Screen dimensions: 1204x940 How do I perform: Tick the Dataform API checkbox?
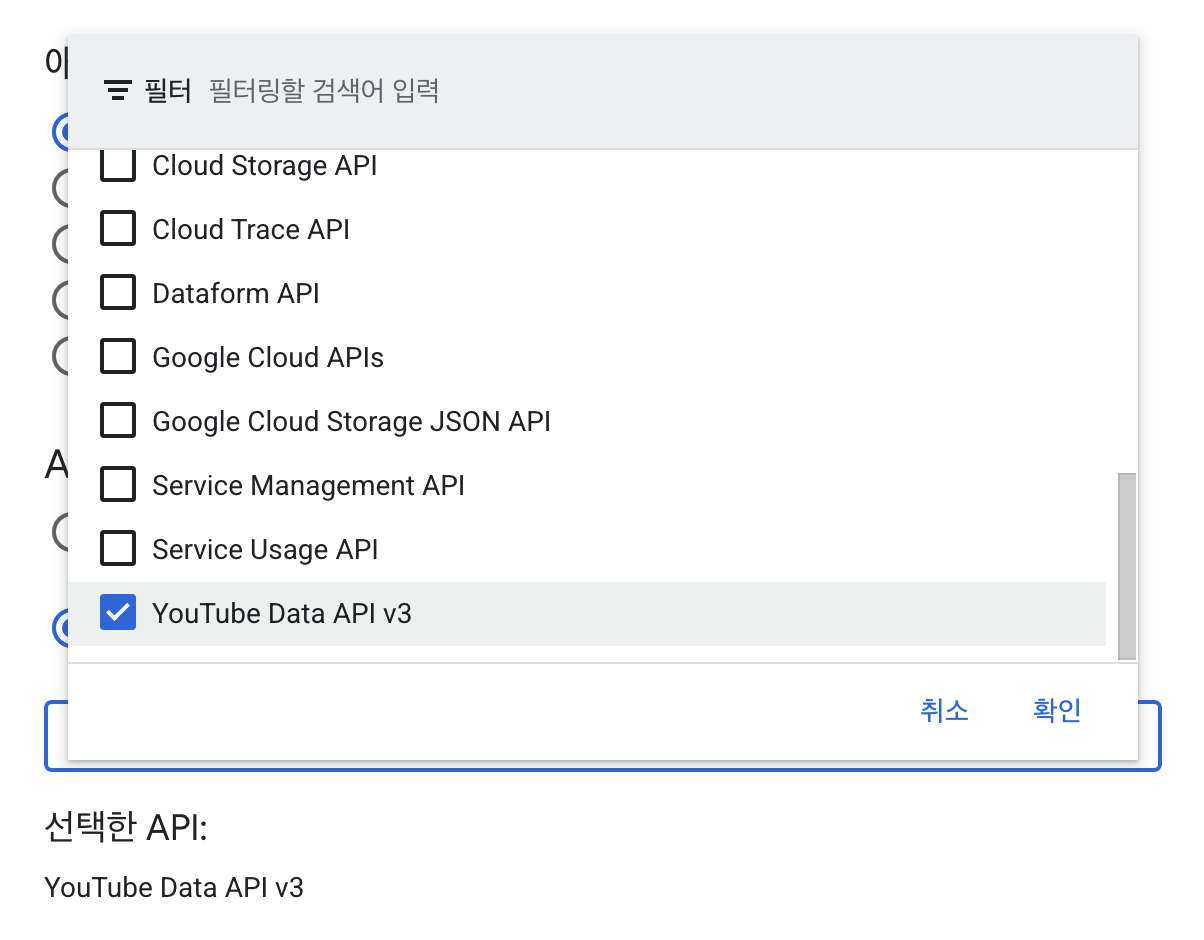(118, 294)
